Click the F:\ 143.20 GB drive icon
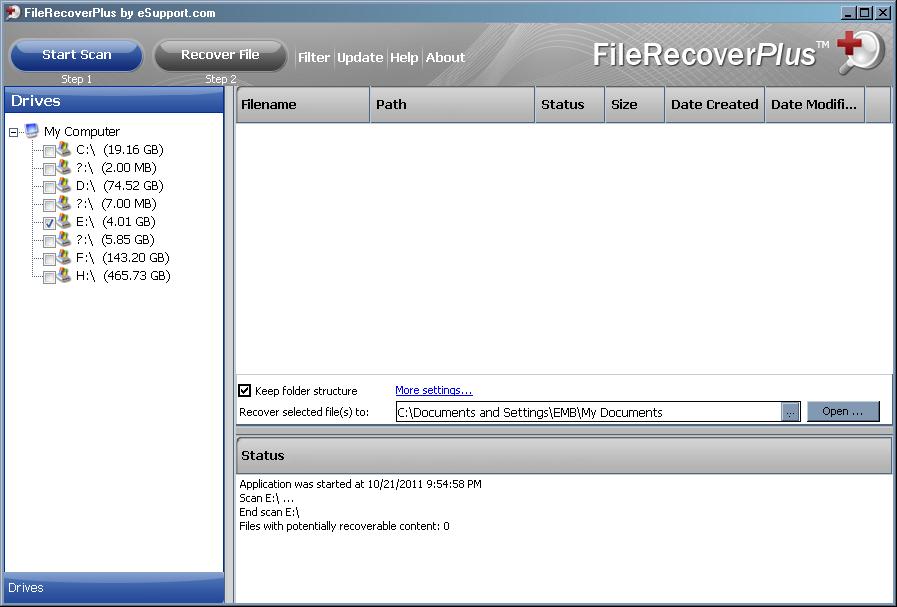 (64, 257)
